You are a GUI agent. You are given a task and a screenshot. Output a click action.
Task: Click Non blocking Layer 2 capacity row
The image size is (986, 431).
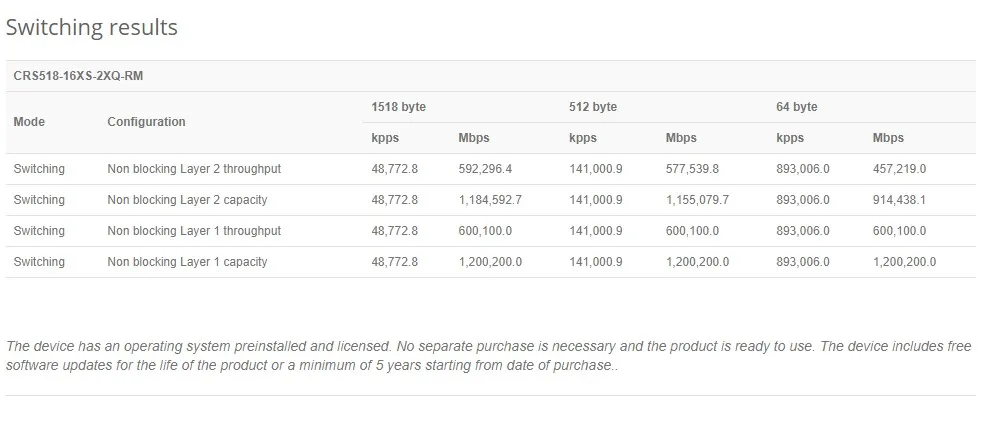187,200
